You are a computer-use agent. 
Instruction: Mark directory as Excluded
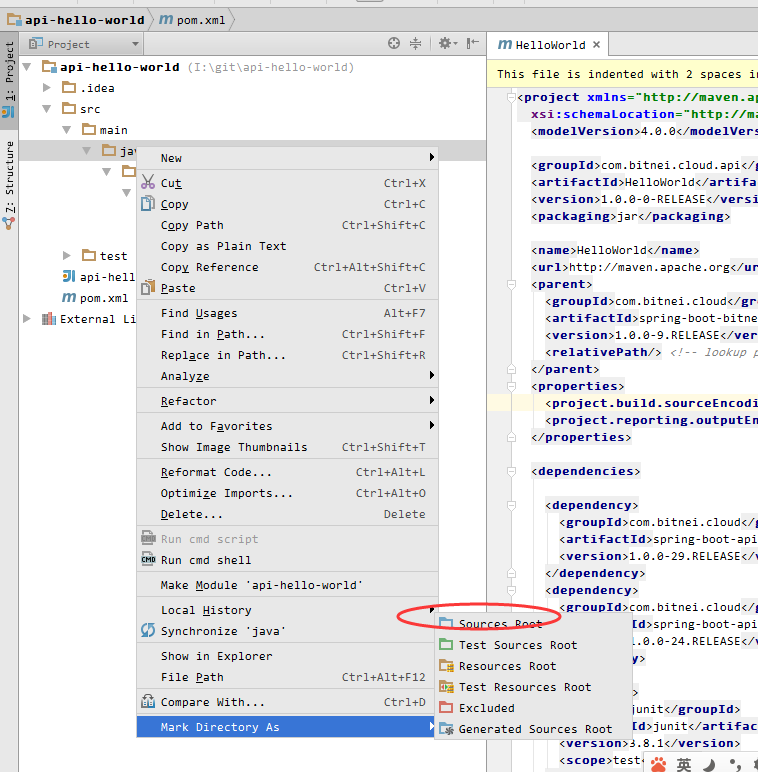pyautogui.click(x=534, y=708)
